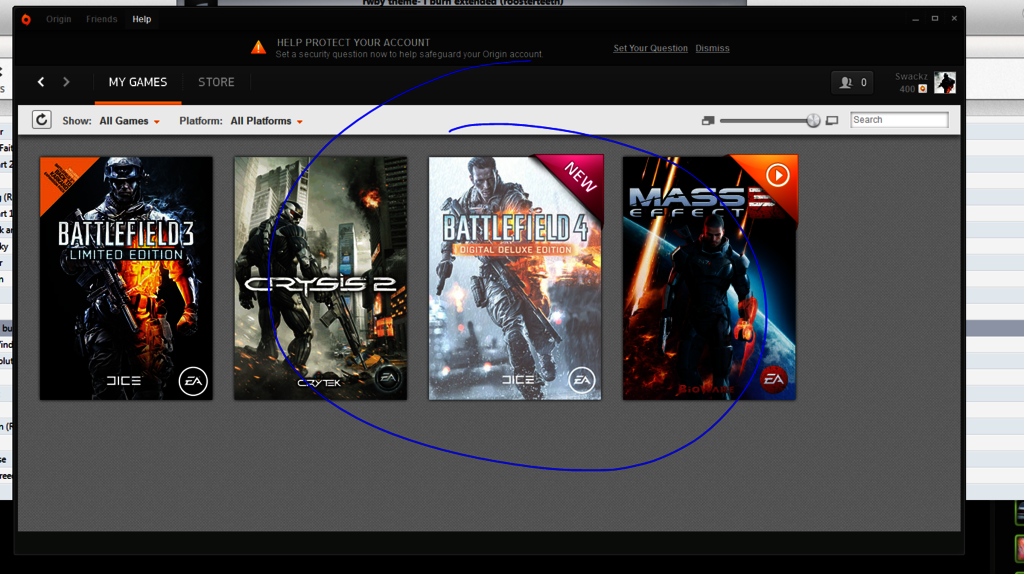Open the Friends menu
This screenshot has height=574, width=1024.
(x=101, y=19)
